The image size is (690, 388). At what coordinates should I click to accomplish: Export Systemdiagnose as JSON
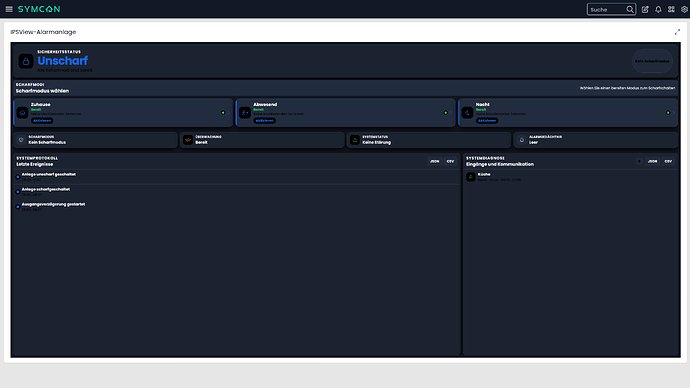(x=652, y=161)
